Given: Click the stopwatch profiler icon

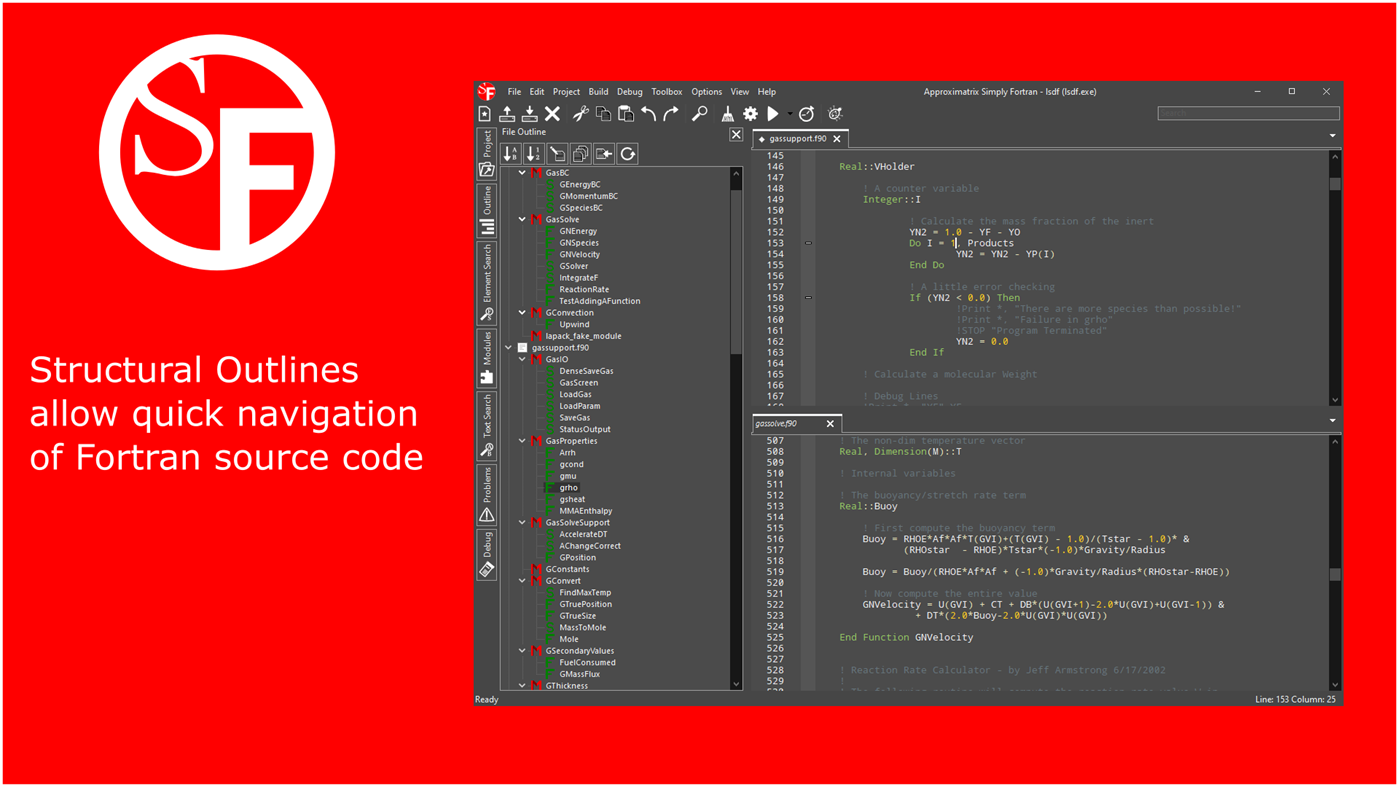Looking at the screenshot, I should pos(806,114).
